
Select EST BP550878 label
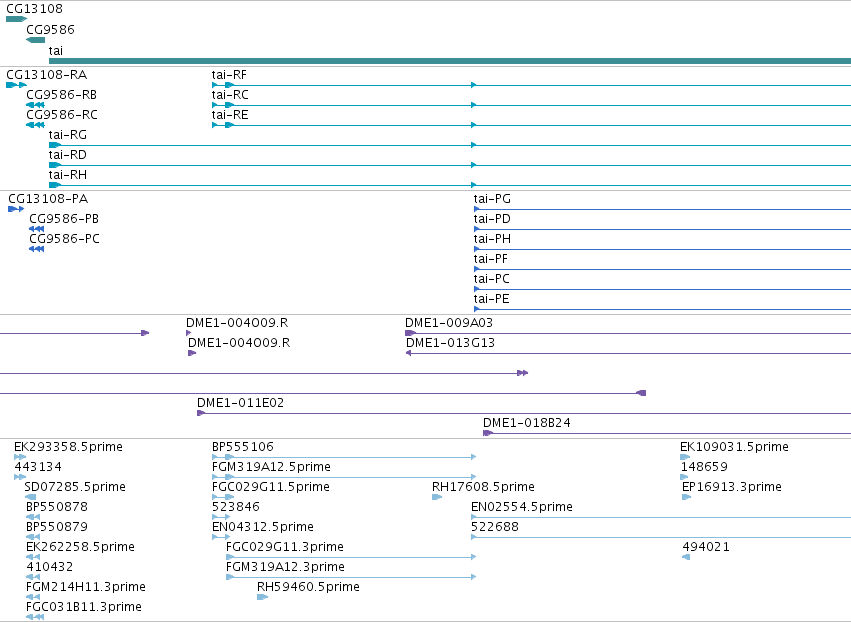click(x=57, y=507)
